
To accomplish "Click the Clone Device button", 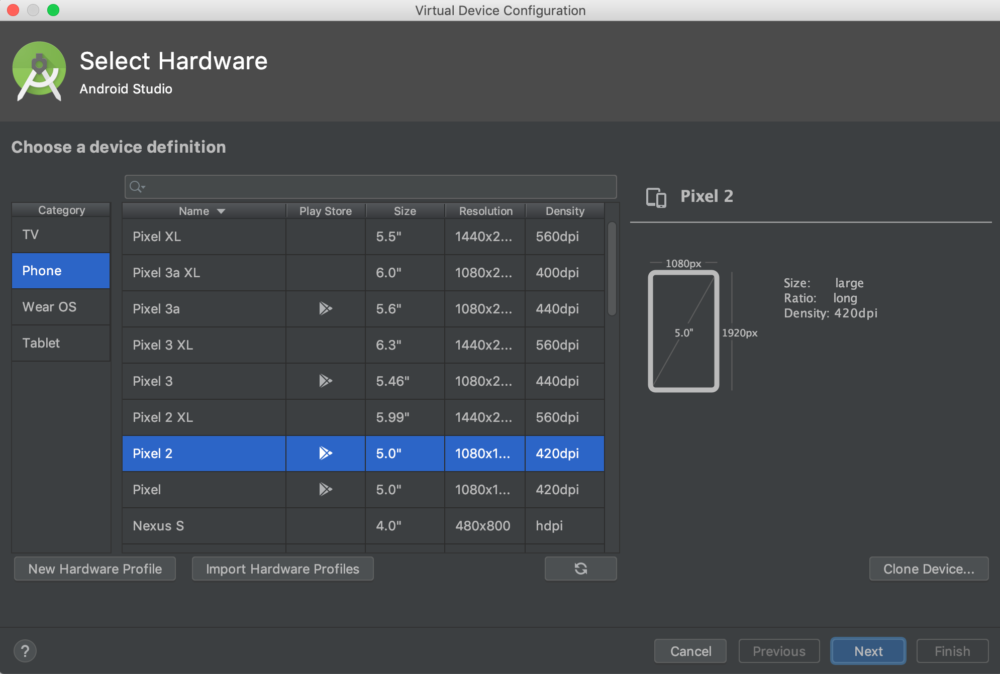I will point(929,569).
